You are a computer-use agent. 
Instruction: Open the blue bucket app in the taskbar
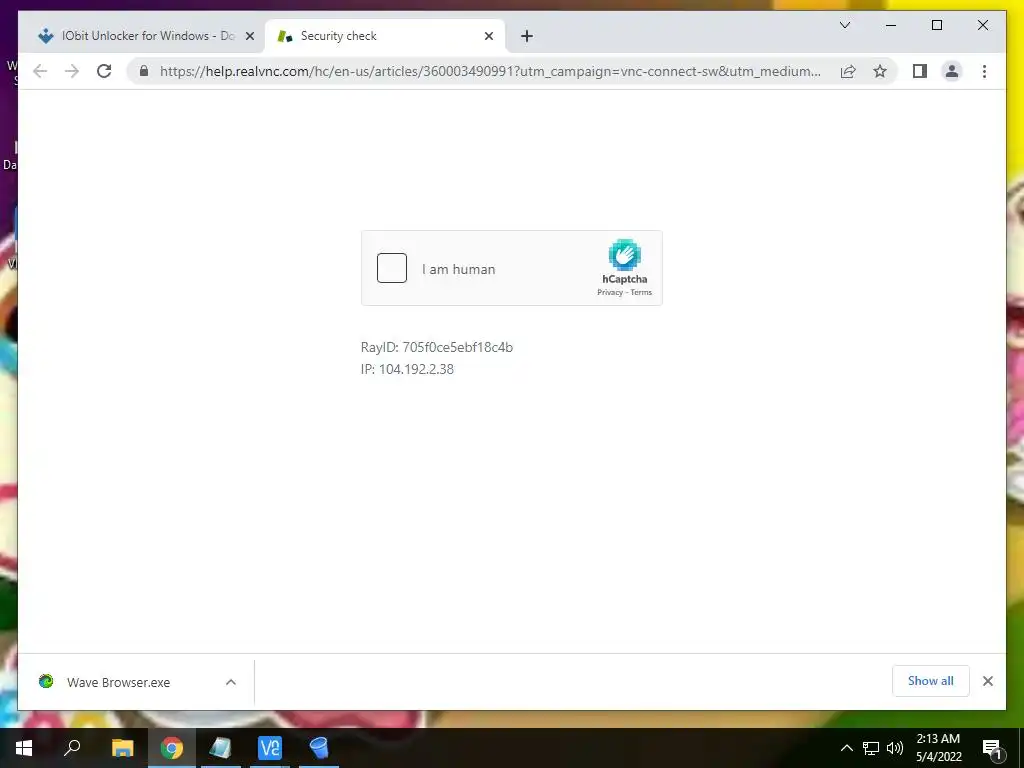[319, 748]
